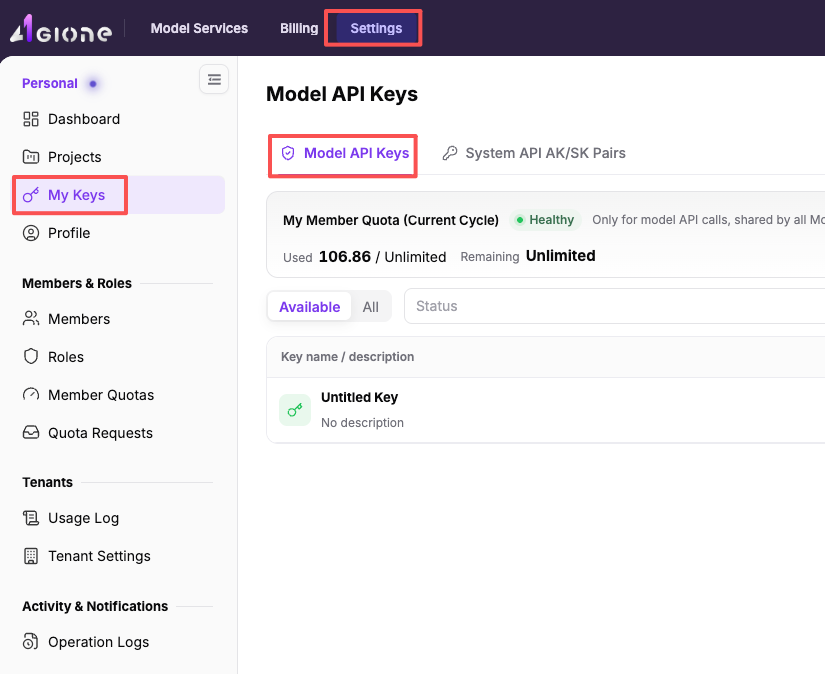Click the Usage Log scroll icon
The height and width of the screenshot is (674, 825).
(31, 518)
